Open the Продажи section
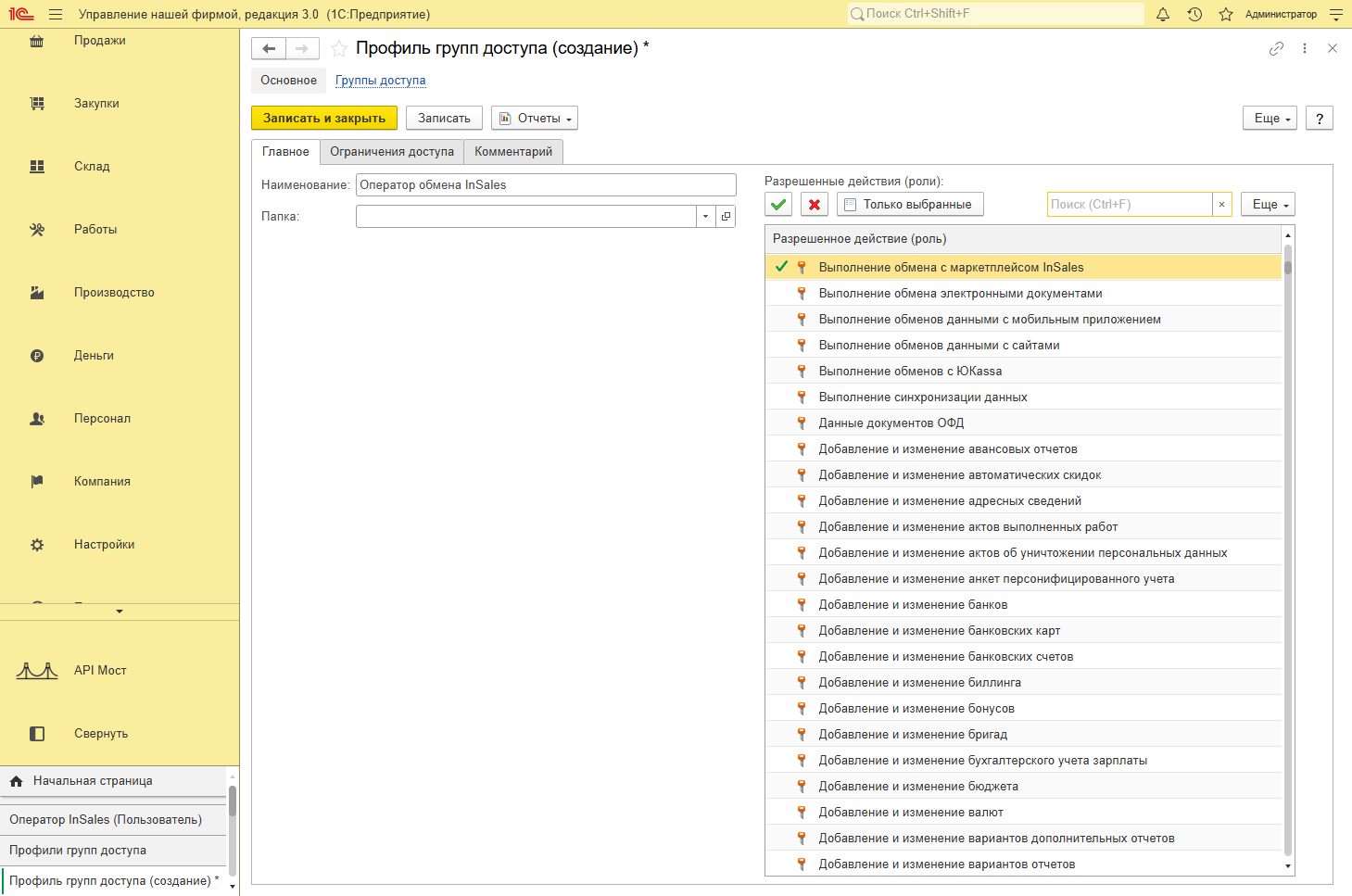The width and height of the screenshot is (1352, 896). pyautogui.click(x=99, y=41)
